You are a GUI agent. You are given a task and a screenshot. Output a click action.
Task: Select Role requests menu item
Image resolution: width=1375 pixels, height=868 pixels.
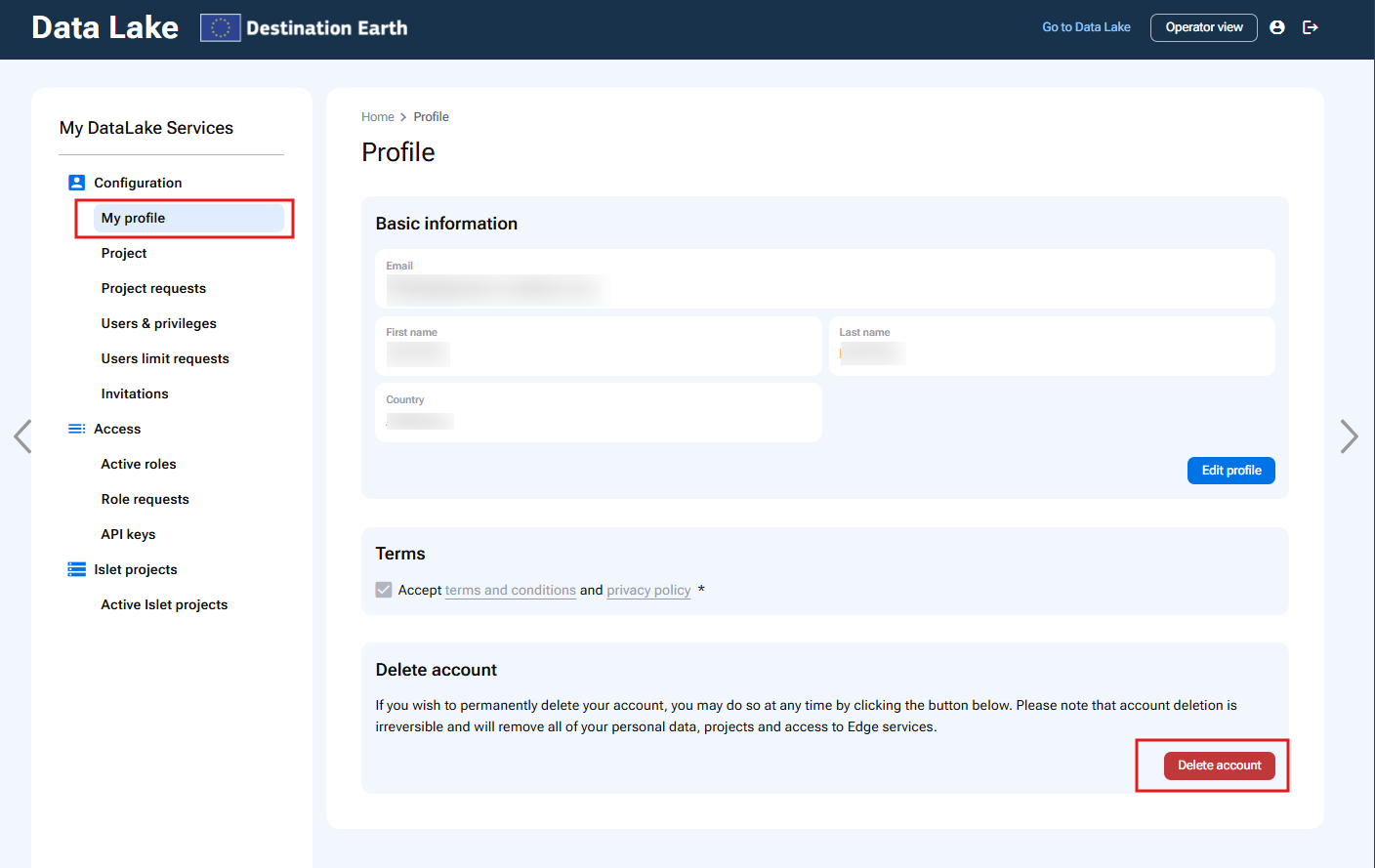(x=146, y=499)
